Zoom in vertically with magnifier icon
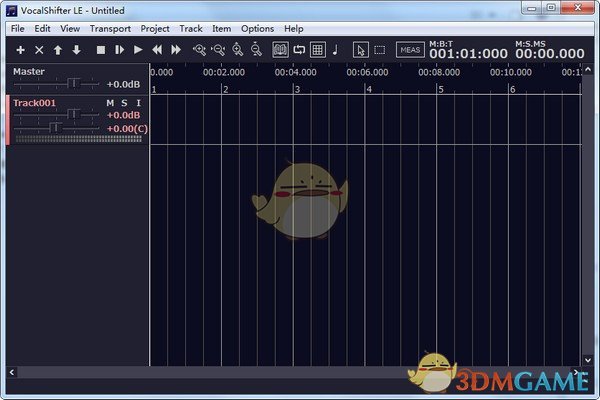 pyautogui.click(x=237, y=50)
